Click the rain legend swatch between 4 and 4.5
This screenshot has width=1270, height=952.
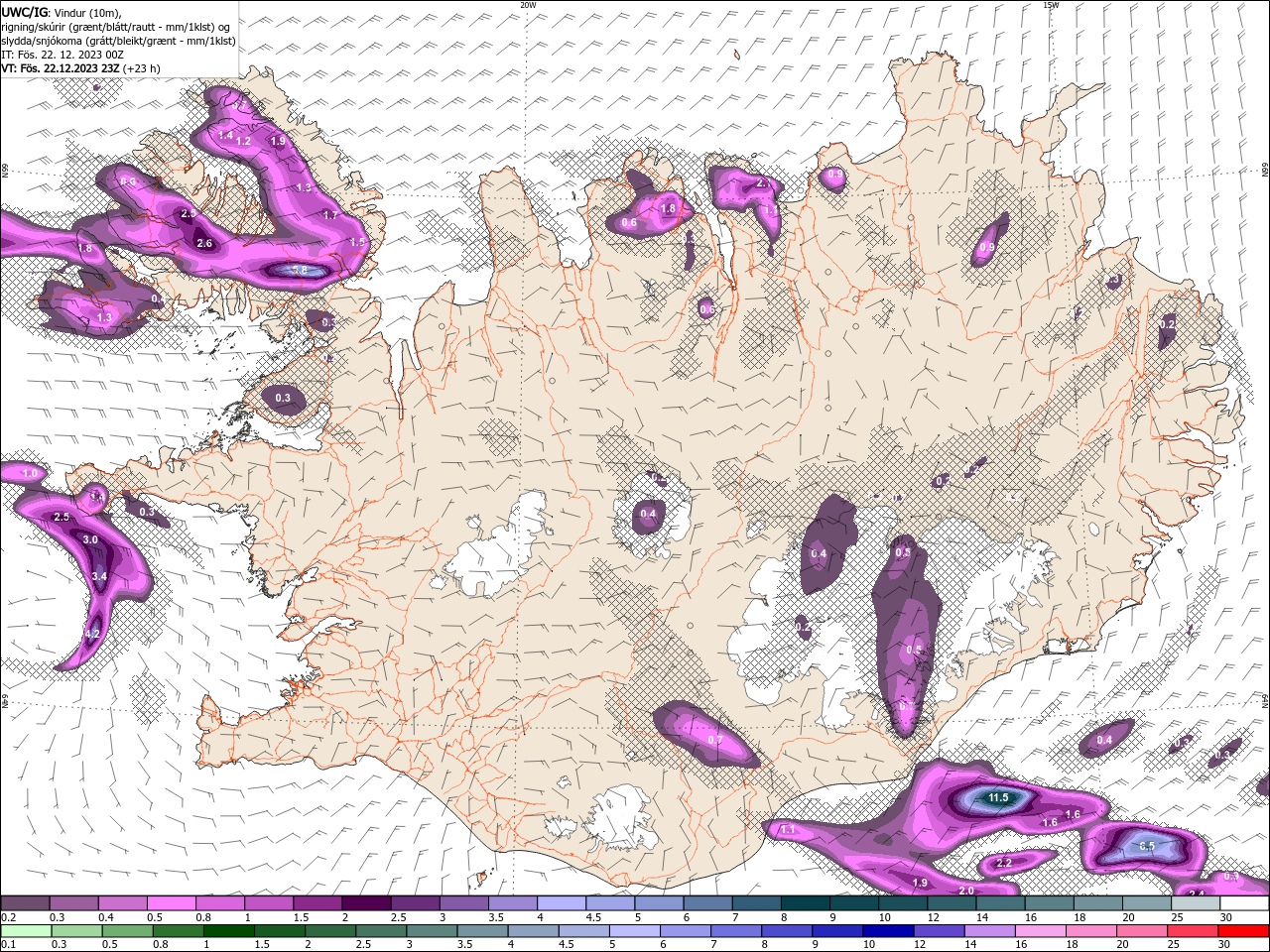[x=533, y=930]
